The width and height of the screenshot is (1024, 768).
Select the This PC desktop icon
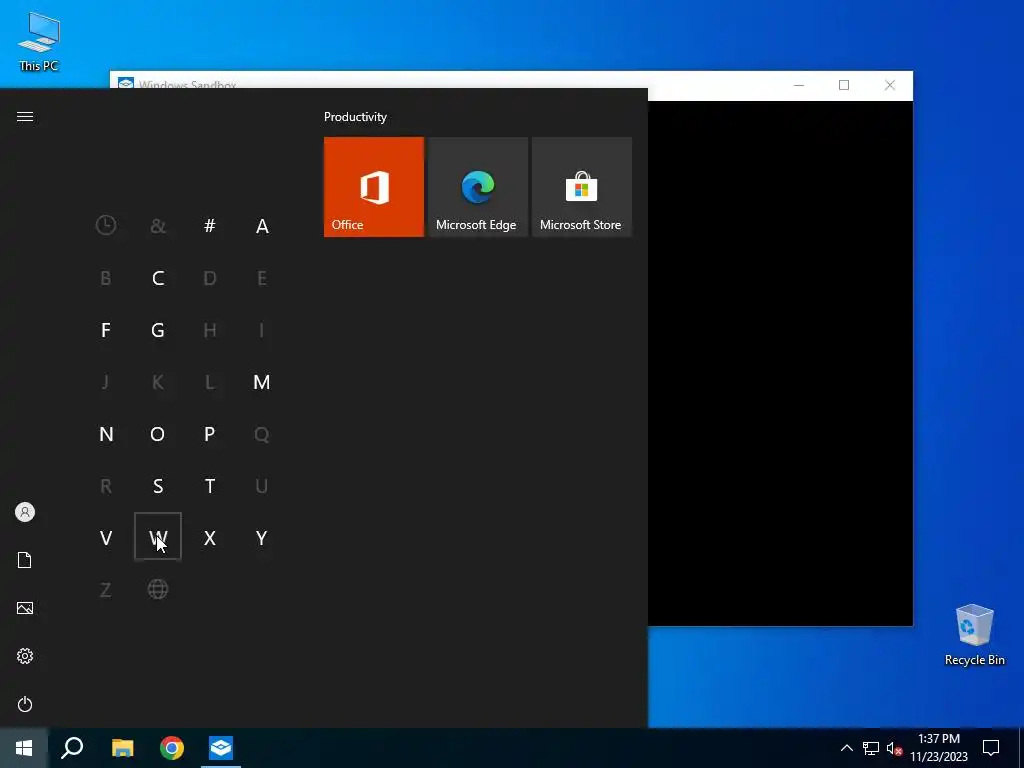click(x=39, y=42)
